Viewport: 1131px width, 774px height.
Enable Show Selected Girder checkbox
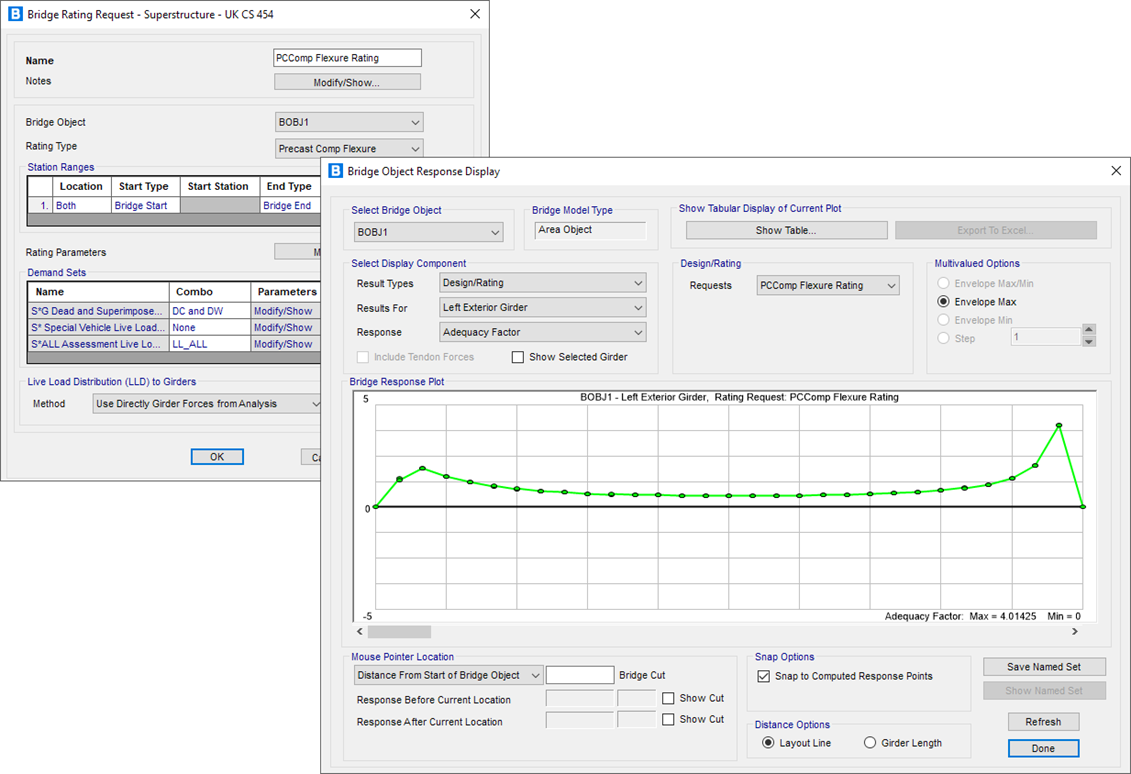[518, 357]
